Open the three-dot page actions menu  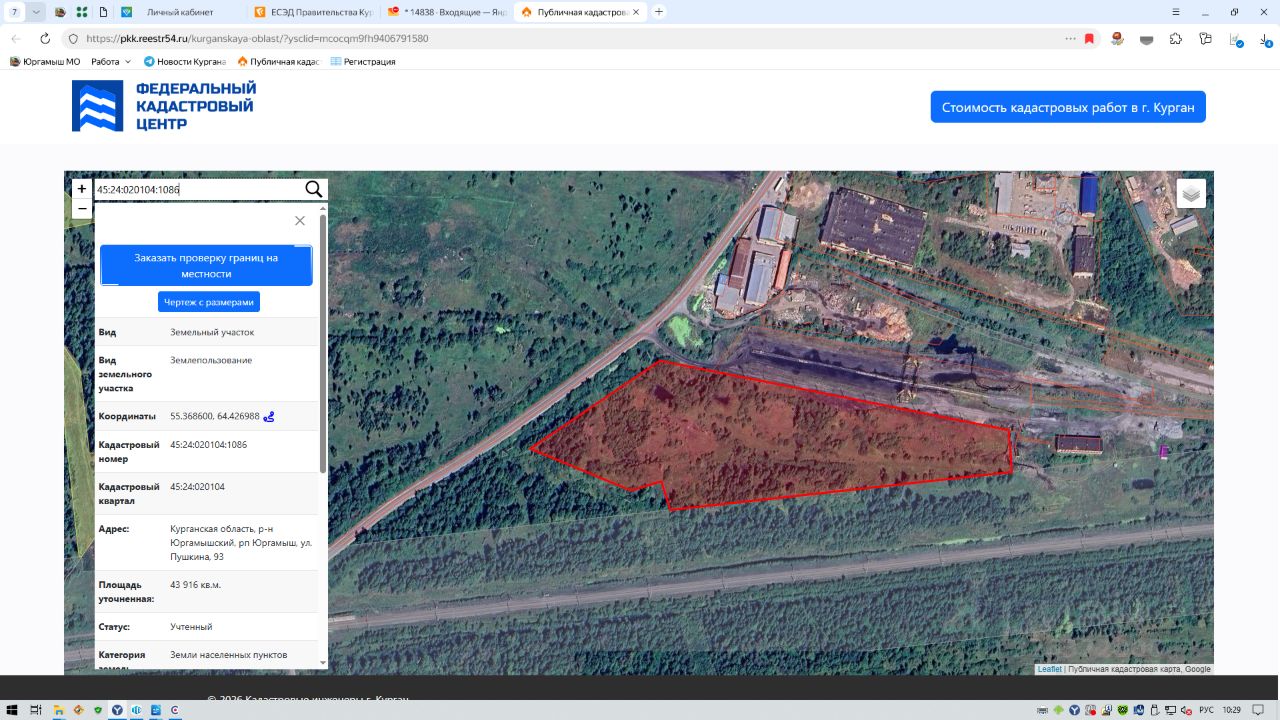[1070, 38]
